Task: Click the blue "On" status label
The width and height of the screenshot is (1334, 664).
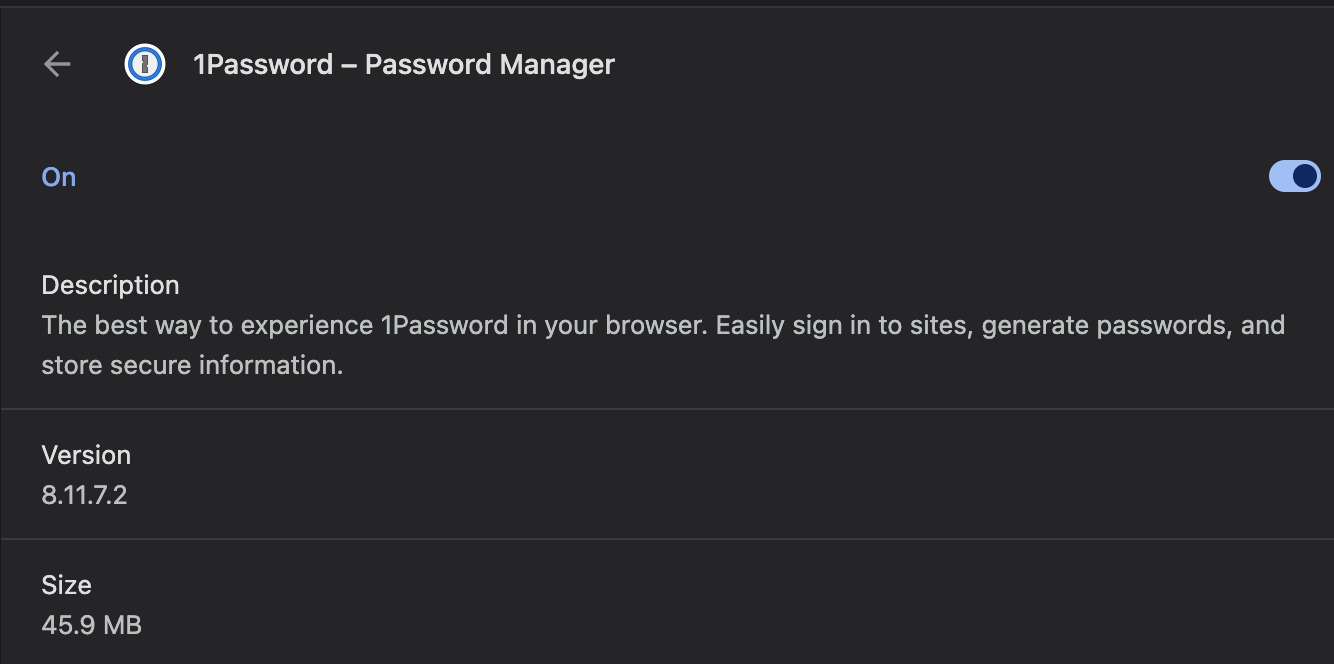Action: coord(59,177)
